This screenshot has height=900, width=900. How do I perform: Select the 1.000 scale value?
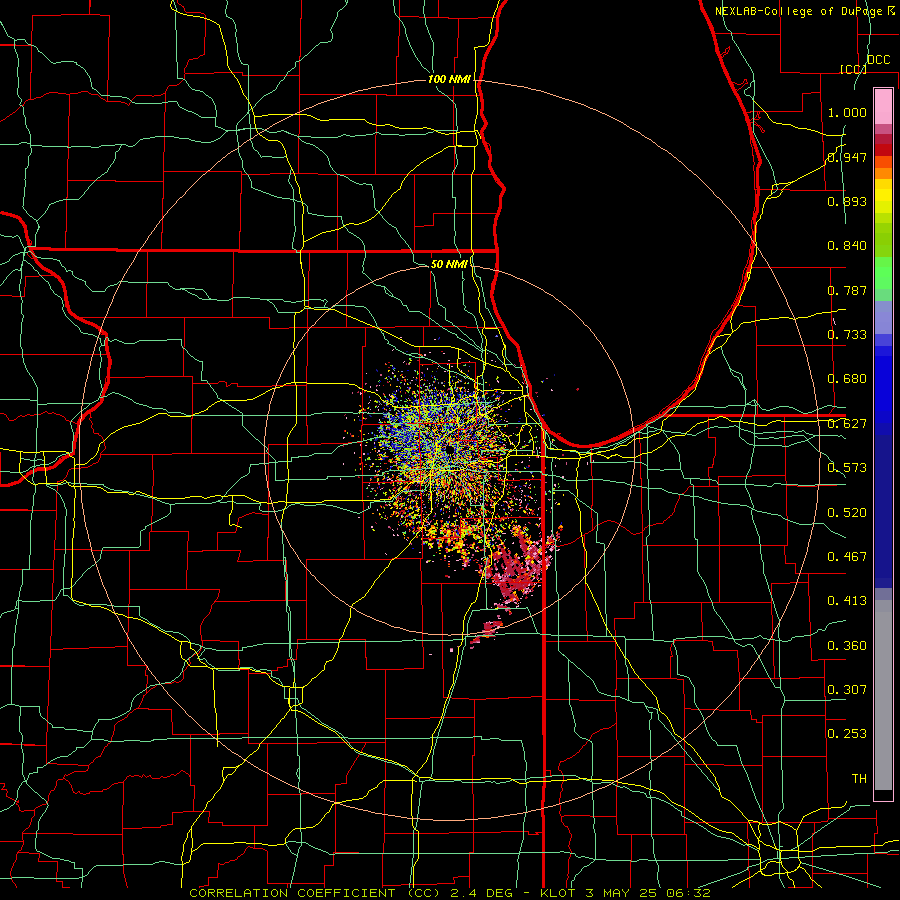847,112
